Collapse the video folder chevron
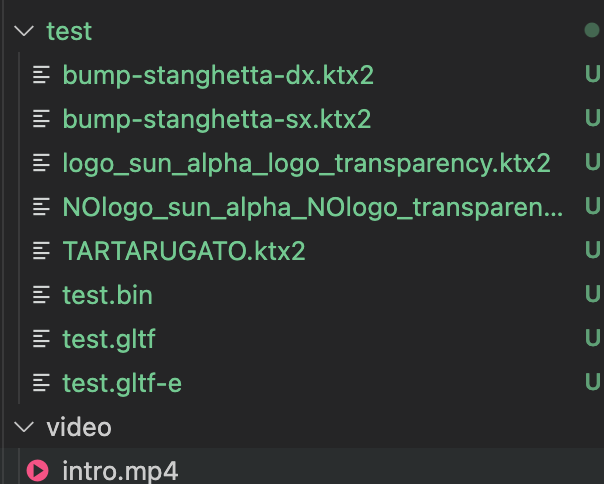The height and width of the screenshot is (484, 604). point(23,428)
